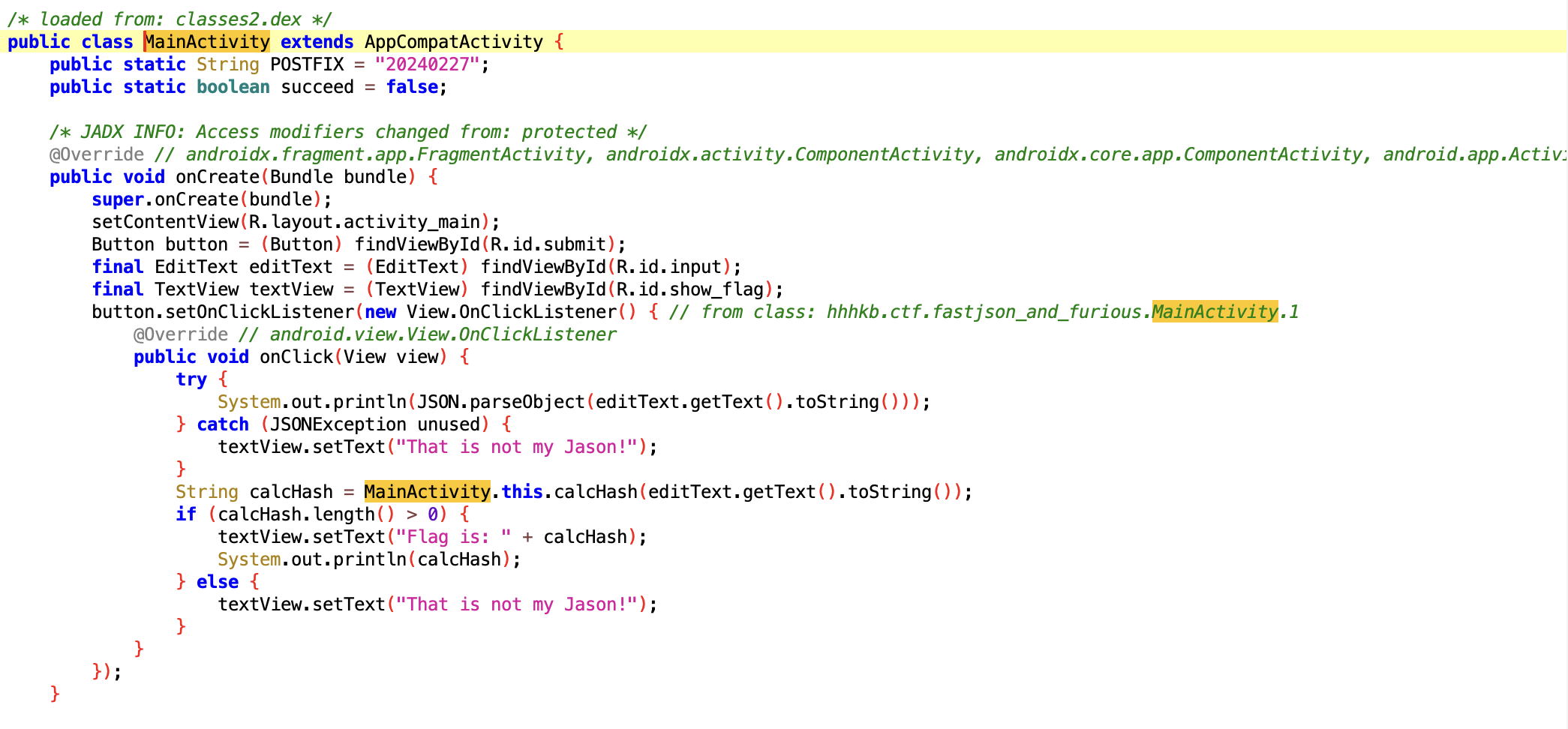Click the AppCompatActivity superclass name
Image resolution: width=1568 pixels, height=729 pixels.
pyautogui.click(x=454, y=42)
